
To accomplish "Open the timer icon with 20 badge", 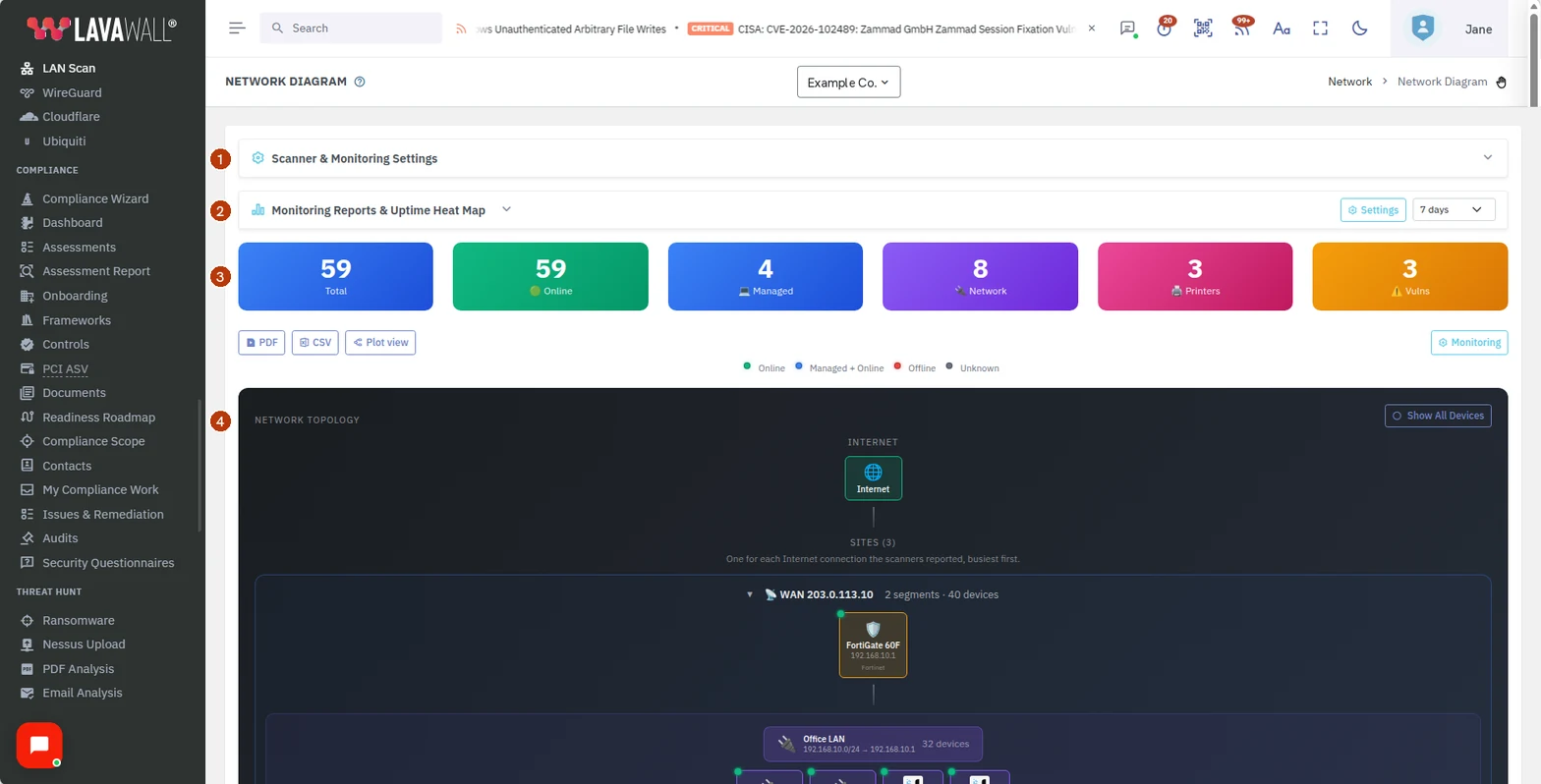I will pyautogui.click(x=1165, y=28).
